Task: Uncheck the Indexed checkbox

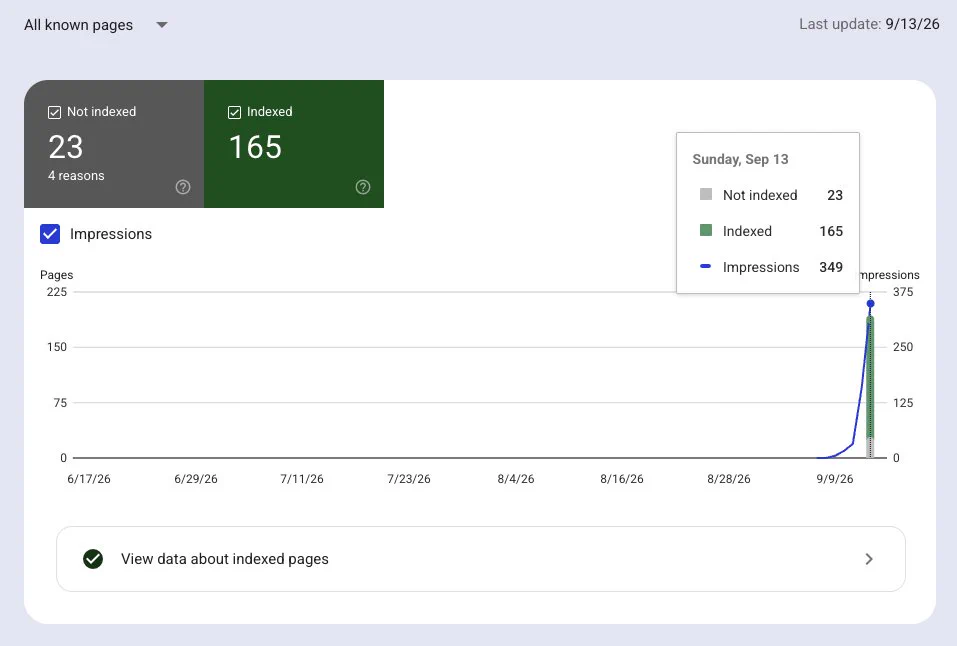Action: [234, 112]
